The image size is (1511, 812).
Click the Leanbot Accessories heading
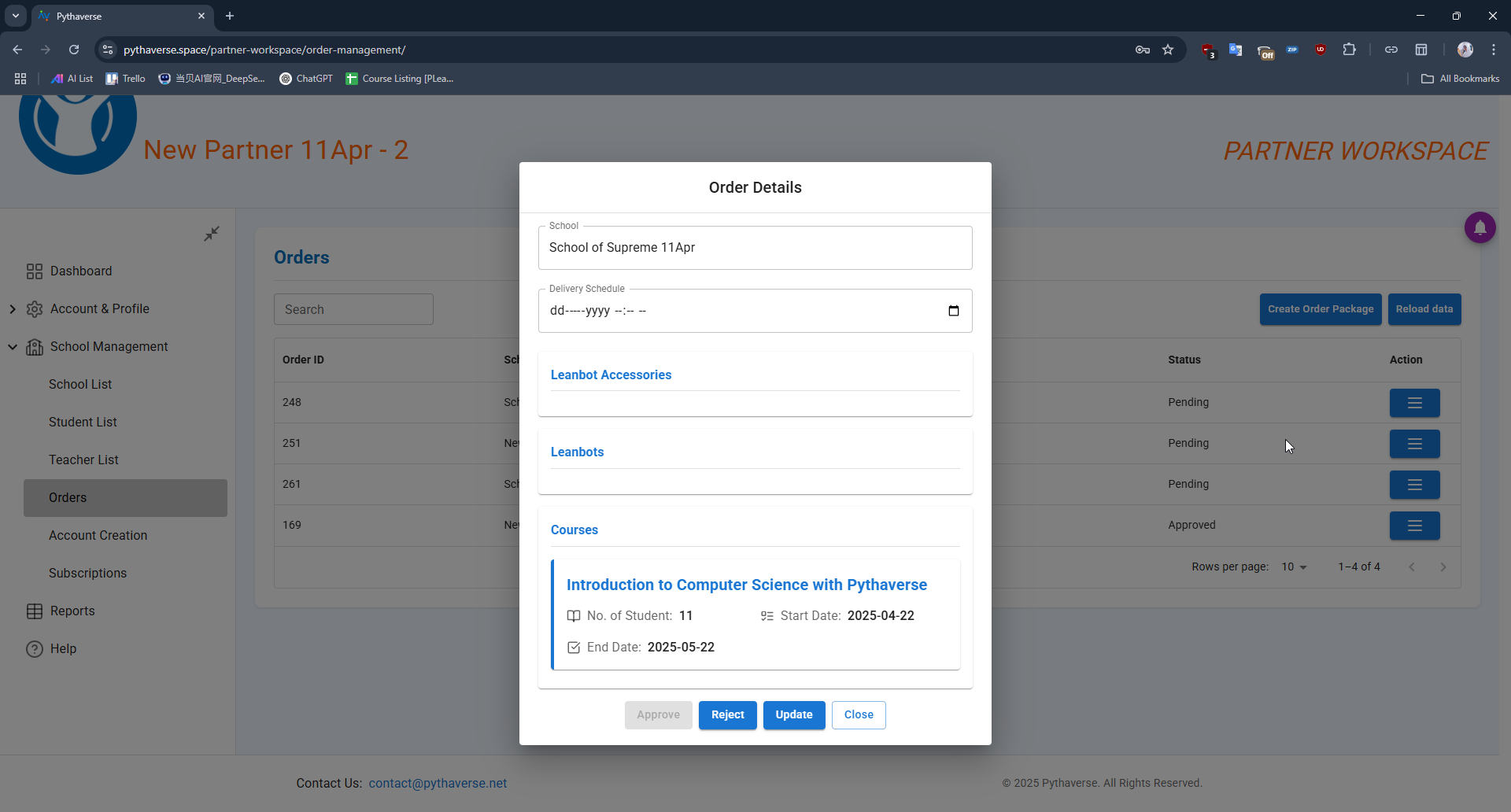(611, 375)
